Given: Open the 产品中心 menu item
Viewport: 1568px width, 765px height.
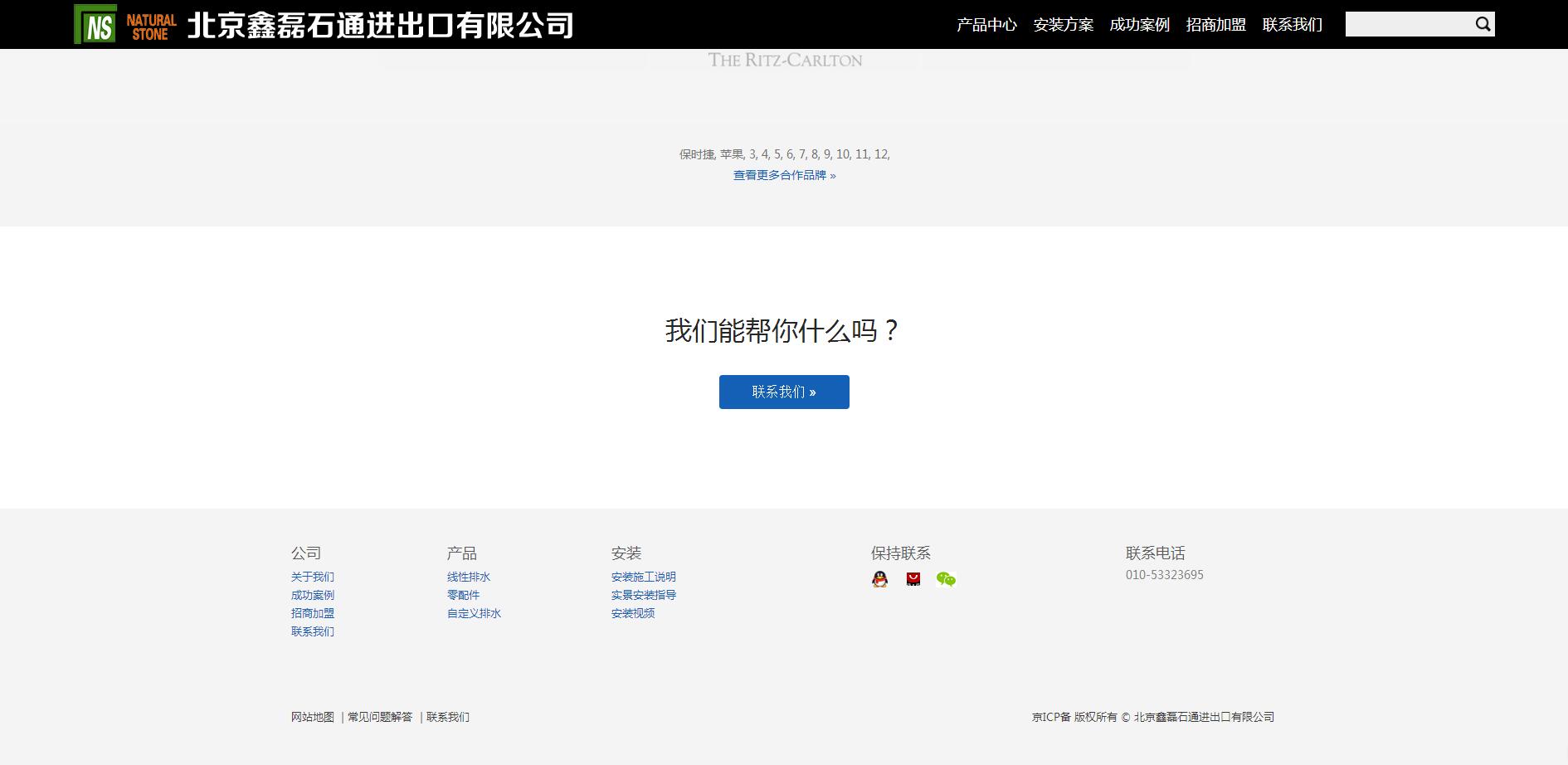Looking at the screenshot, I should coord(986,25).
